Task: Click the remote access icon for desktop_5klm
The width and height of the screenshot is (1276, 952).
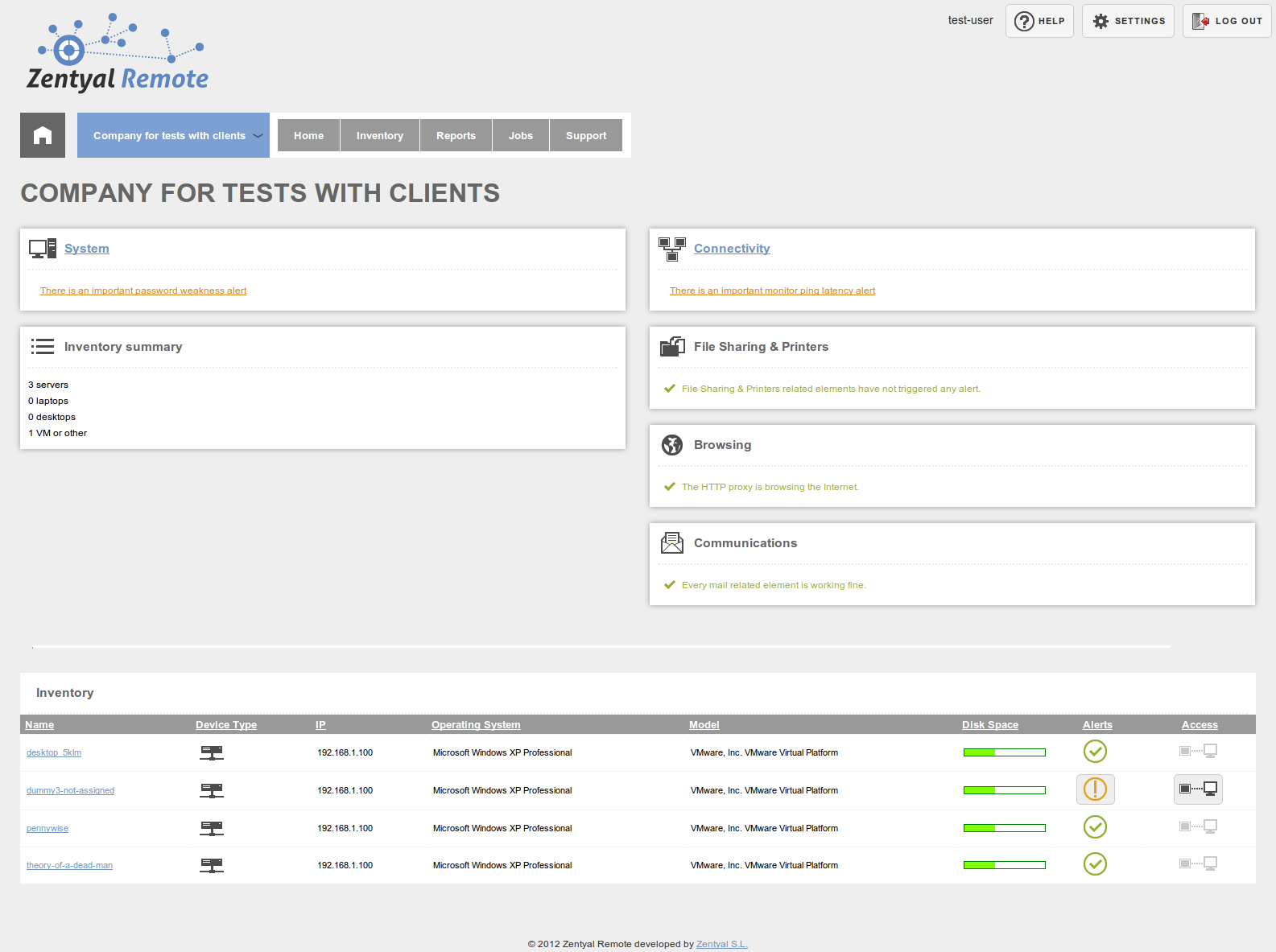Action: tap(1198, 752)
